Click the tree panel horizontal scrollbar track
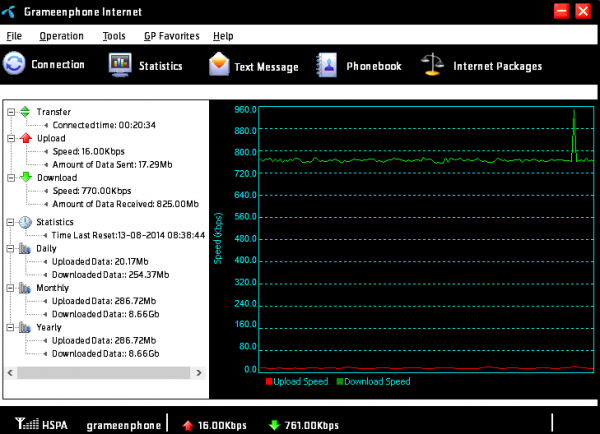 click(x=104, y=373)
